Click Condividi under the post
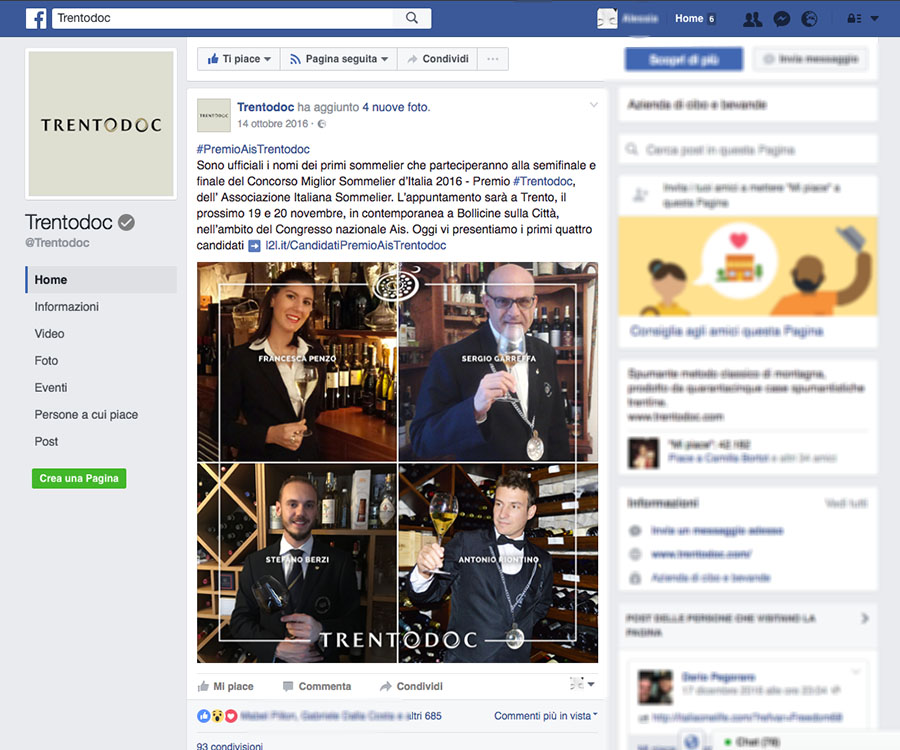Screen dimensions: 900x750 point(412,686)
